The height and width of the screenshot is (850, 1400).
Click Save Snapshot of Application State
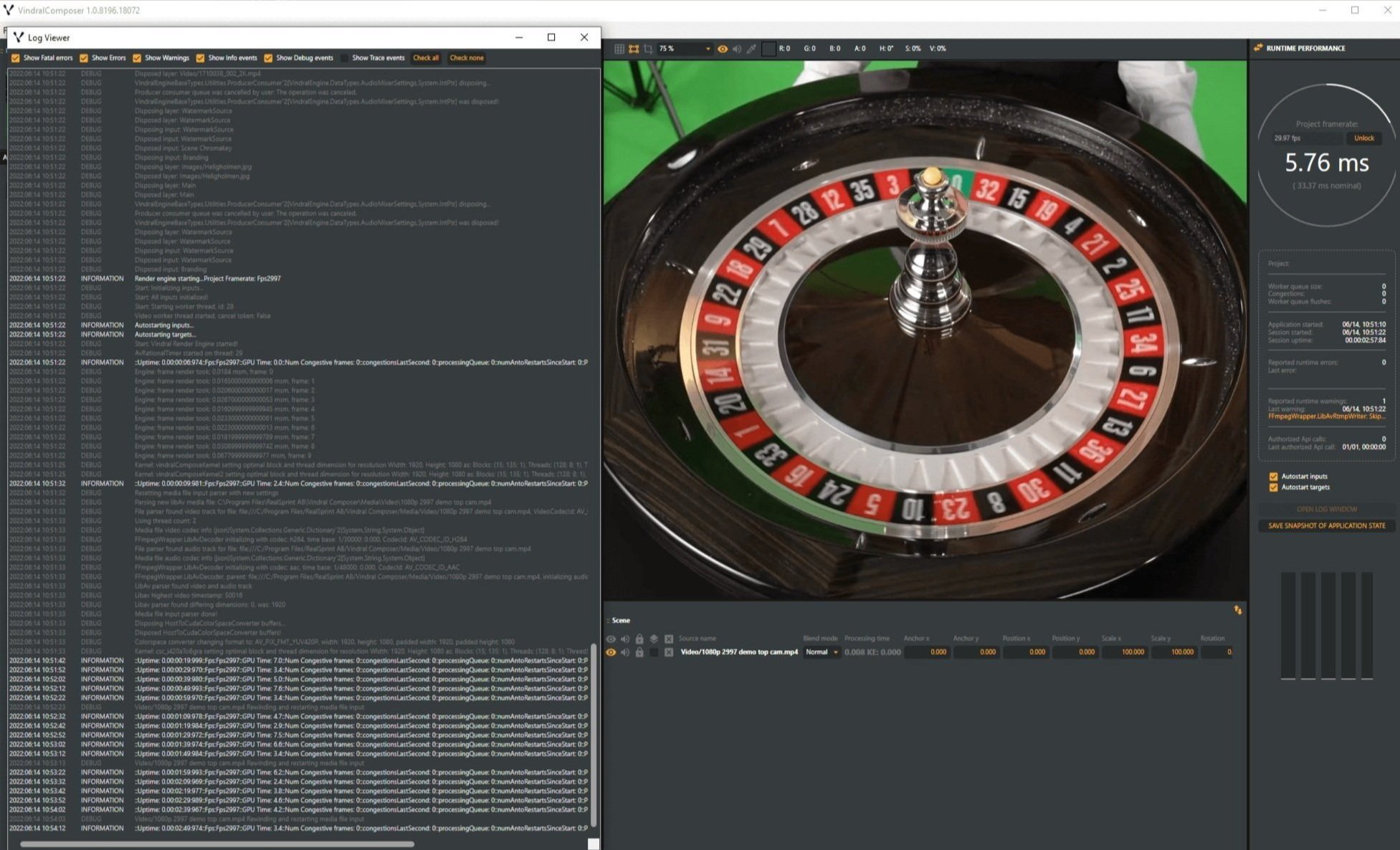click(1326, 525)
